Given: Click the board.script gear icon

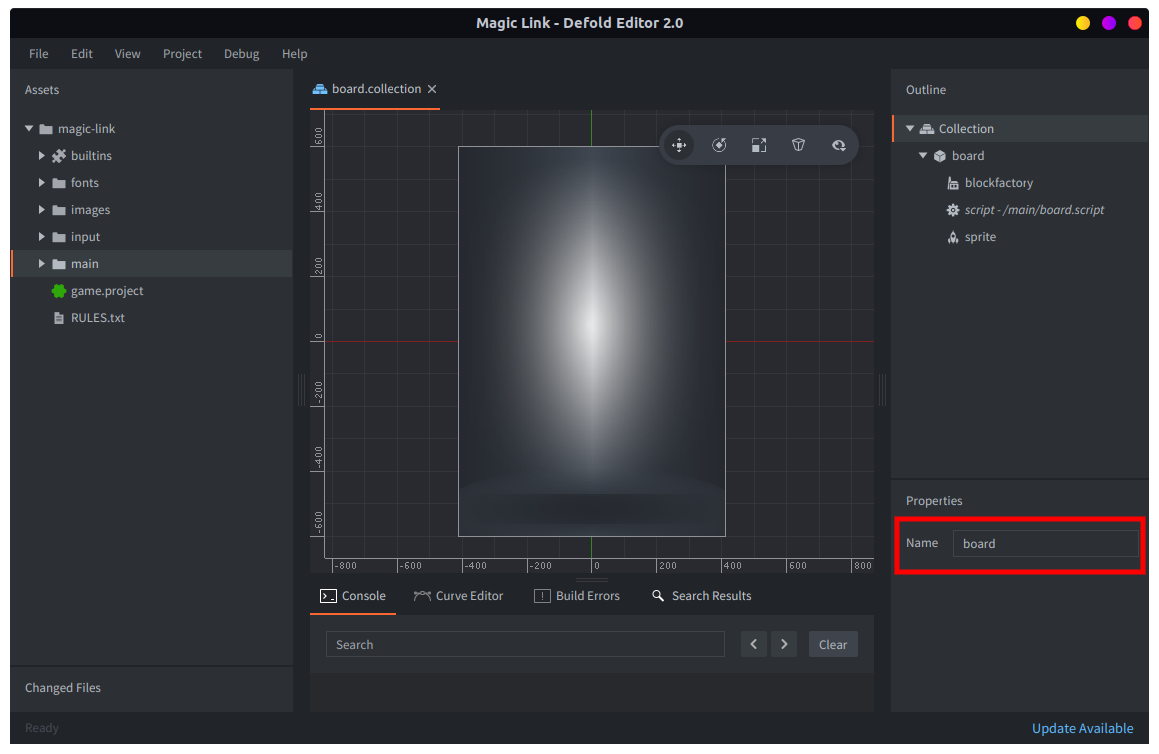Looking at the screenshot, I should coord(953,210).
